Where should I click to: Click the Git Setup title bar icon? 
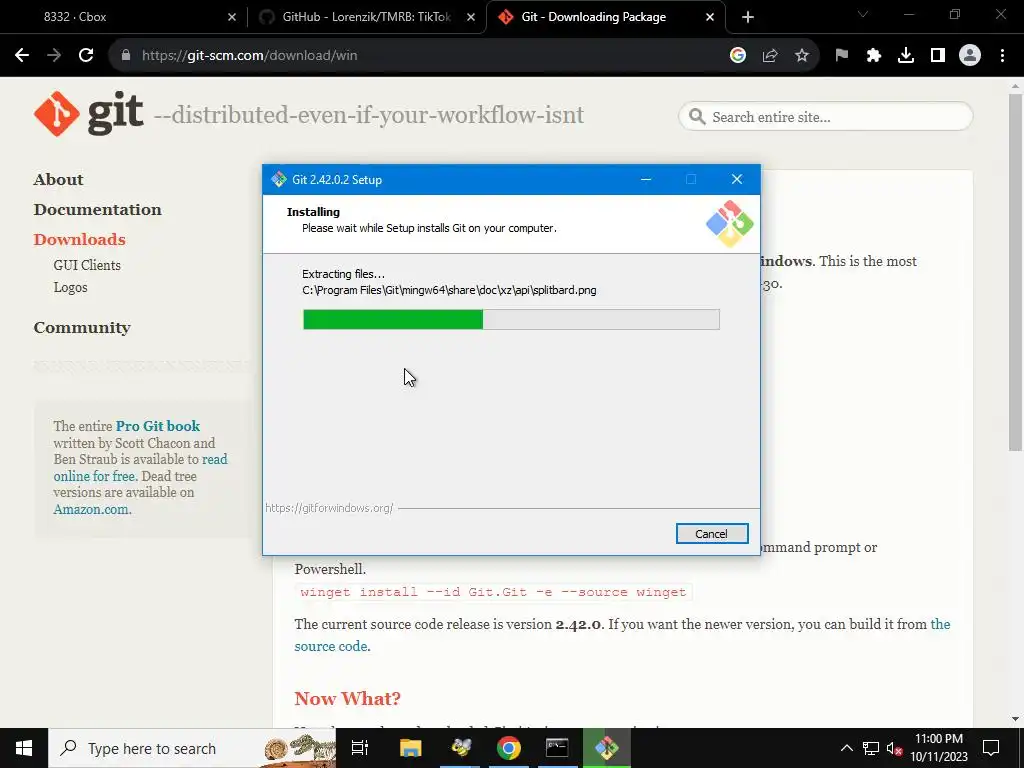pyautogui.click(x=279, y=180)
